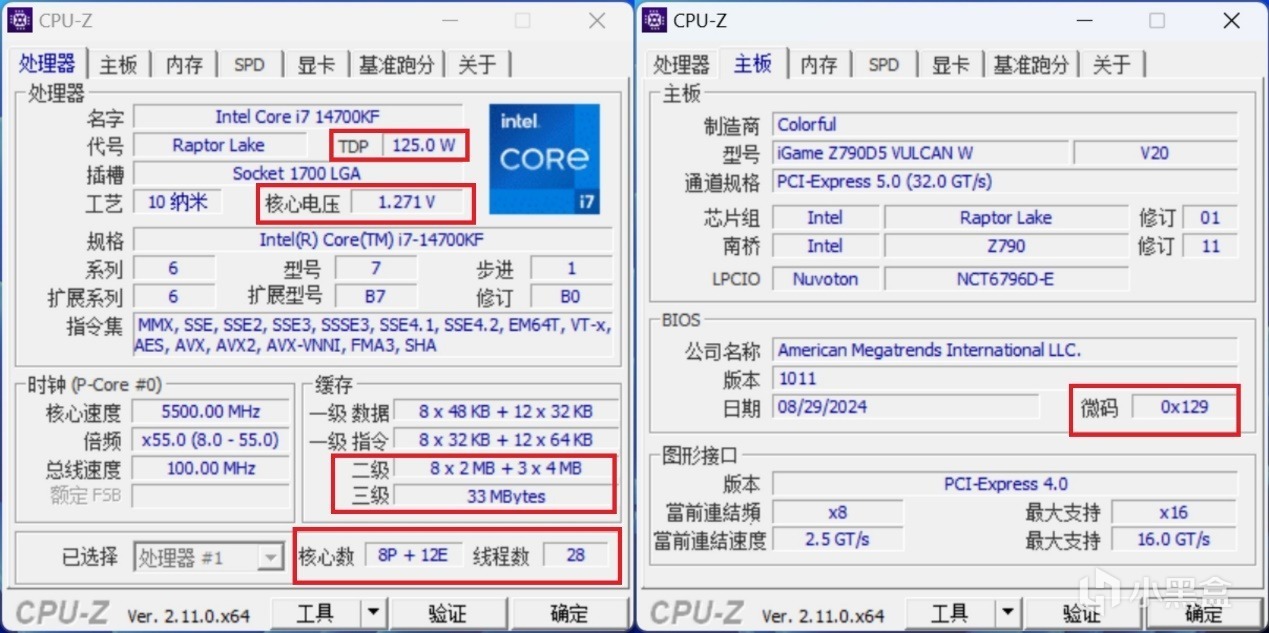The width and height of the screenshot is (1269, 633).
Task: Click the 核心电压 value 1.271 V
Action: (x=407, y=202)
